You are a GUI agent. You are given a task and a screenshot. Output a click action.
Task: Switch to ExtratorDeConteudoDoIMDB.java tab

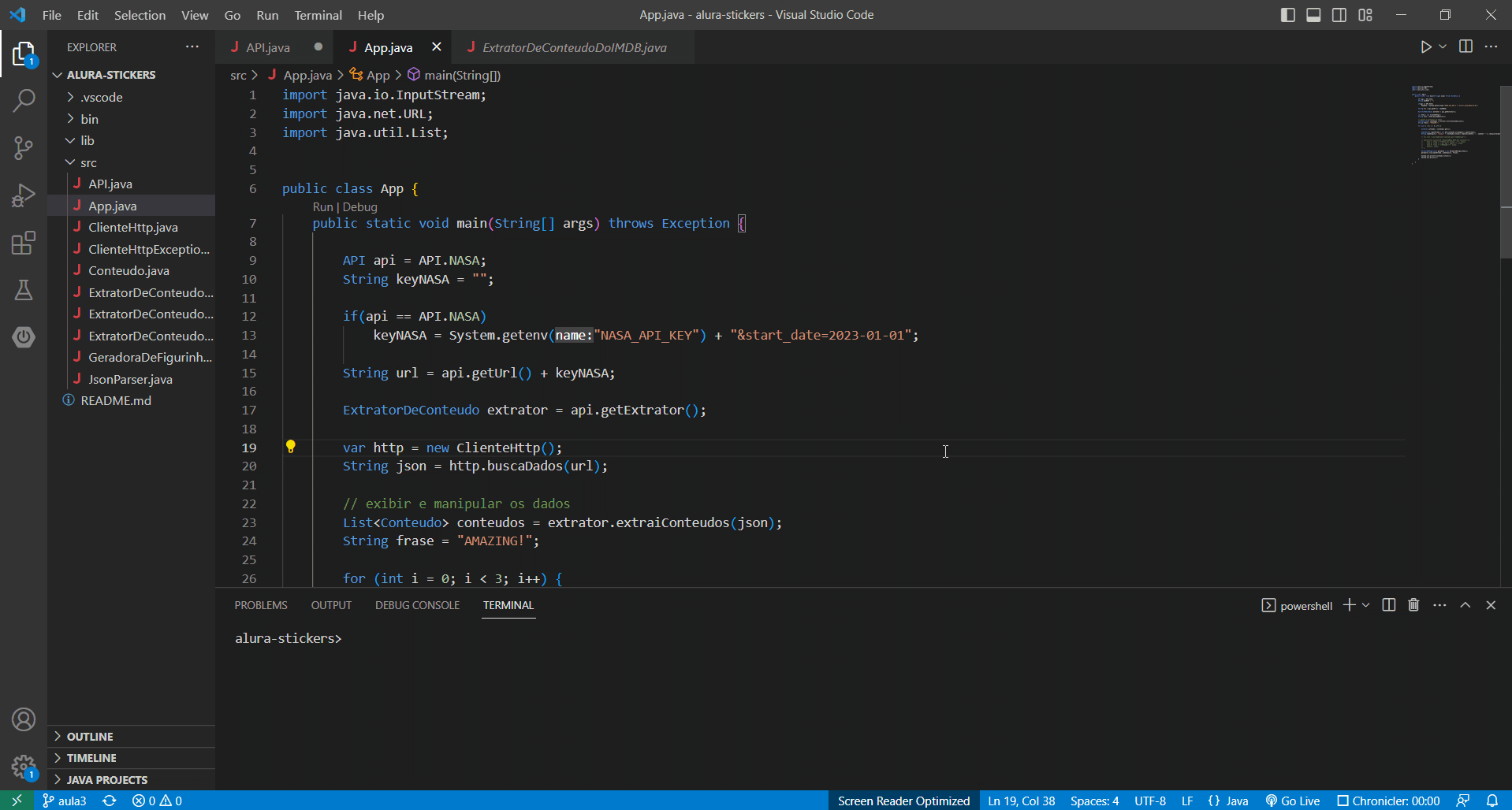pyautogui.click(x=575, y=47)
